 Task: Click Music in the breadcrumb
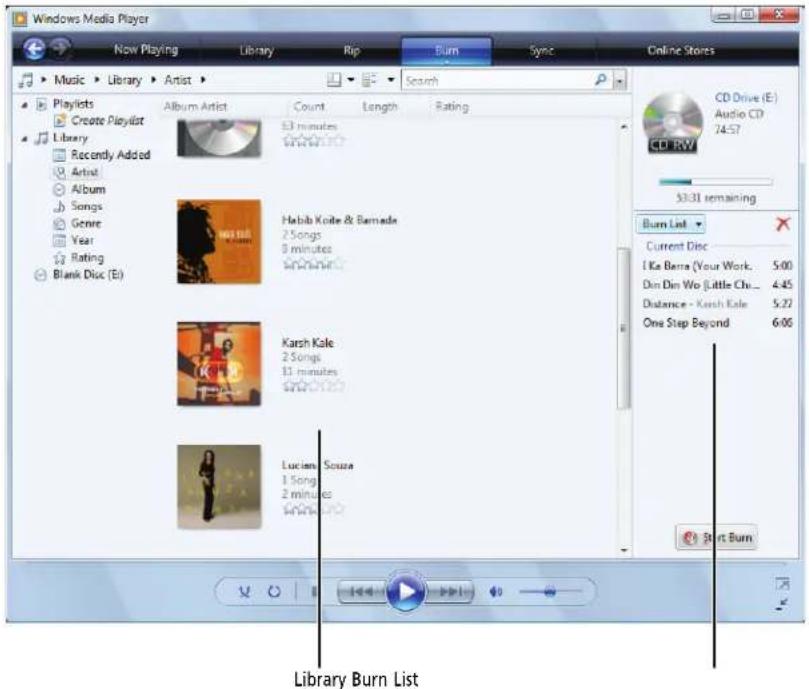tap(69, 80)
